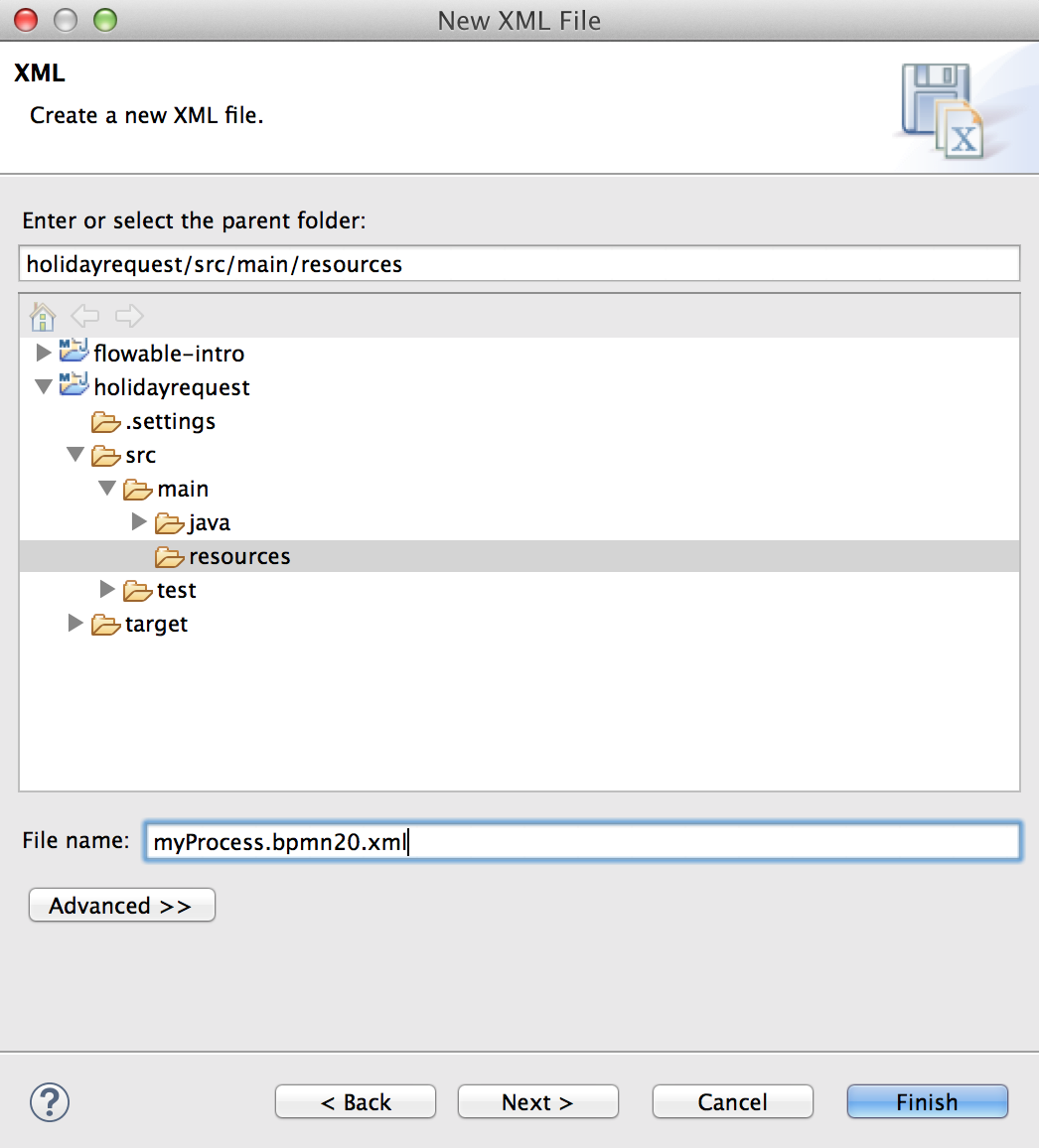This screenshot has height=1148, width=1039.
Task: Select the main folder in the tree
Action: point(184,489)
